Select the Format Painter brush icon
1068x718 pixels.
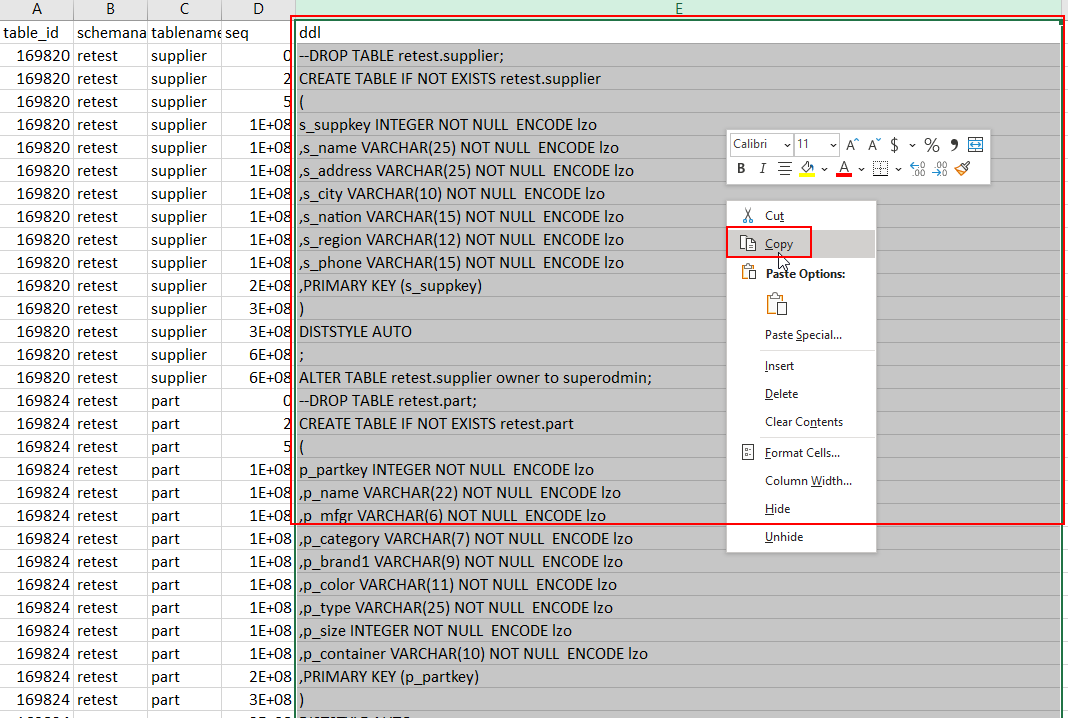click(961, 168)
